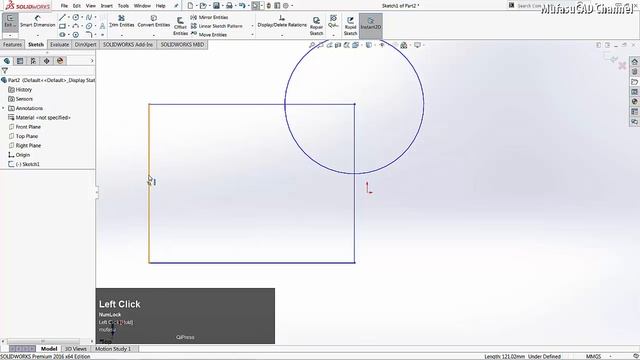Screen dimensions: 640x360
Task: Open the Line tool dropdown arrow
Action: (x=69, y=17)
